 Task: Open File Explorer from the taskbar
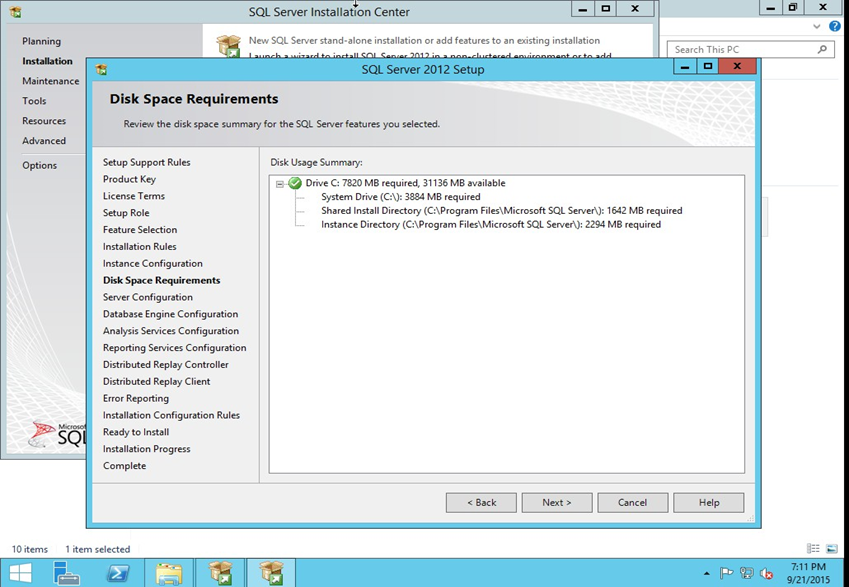pyautogui.click(x=169, y=572)
